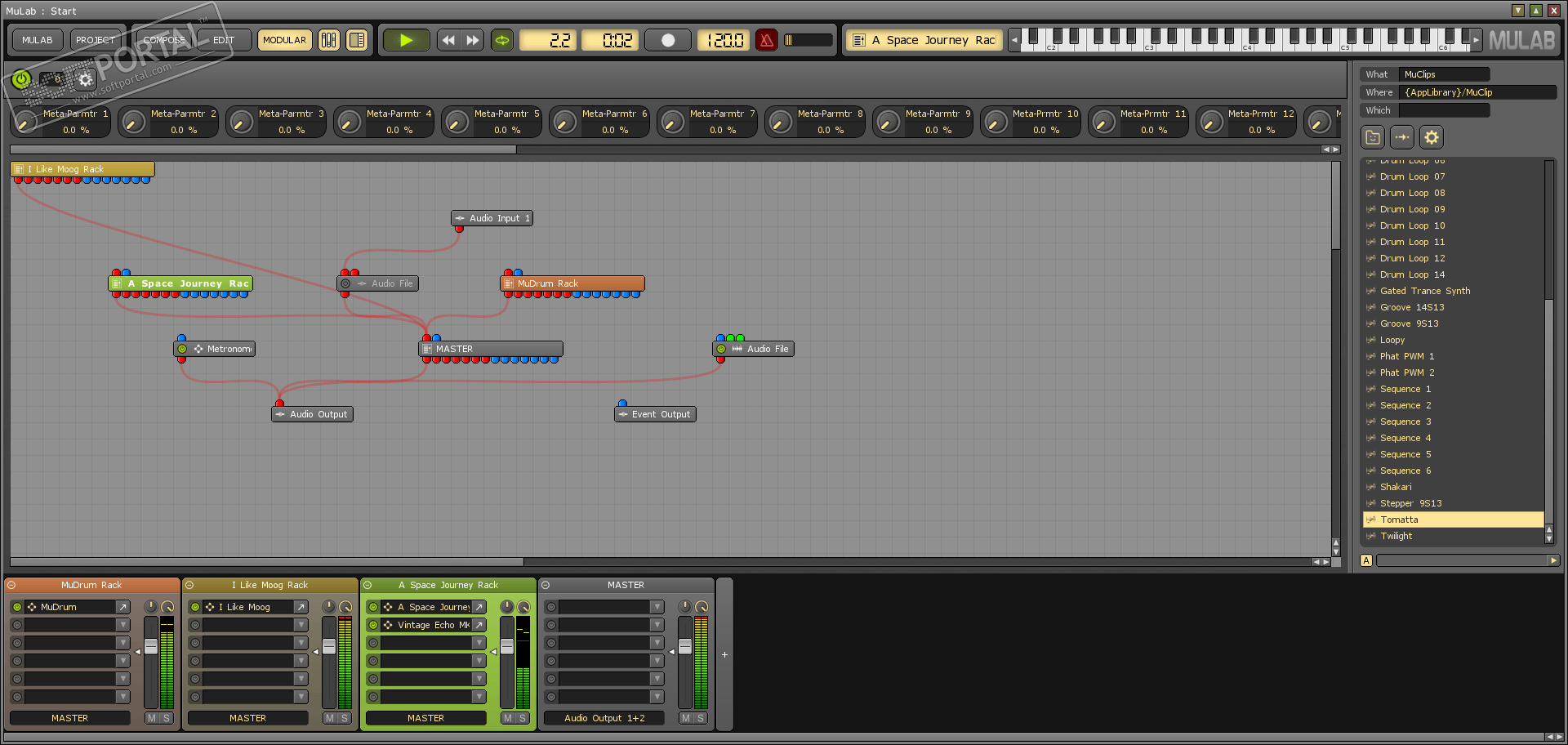
Task: Collapse the MuDrum Rack mixer strip
Action: [11, 585]
